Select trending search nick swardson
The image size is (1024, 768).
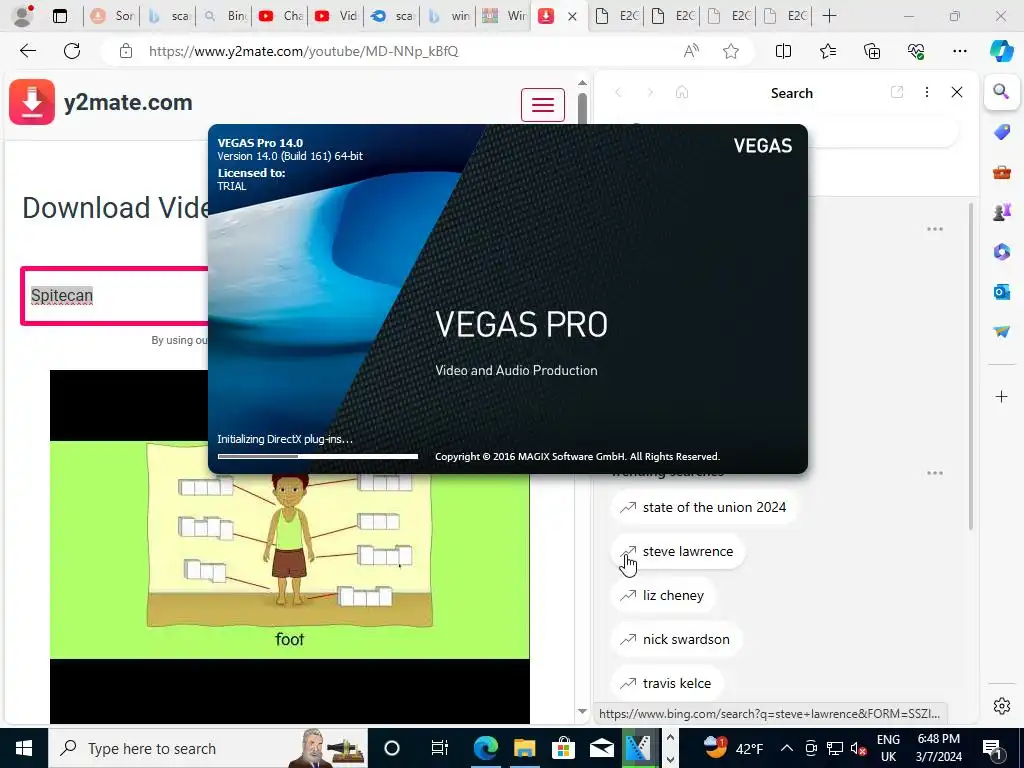click(x=676, y=639)
